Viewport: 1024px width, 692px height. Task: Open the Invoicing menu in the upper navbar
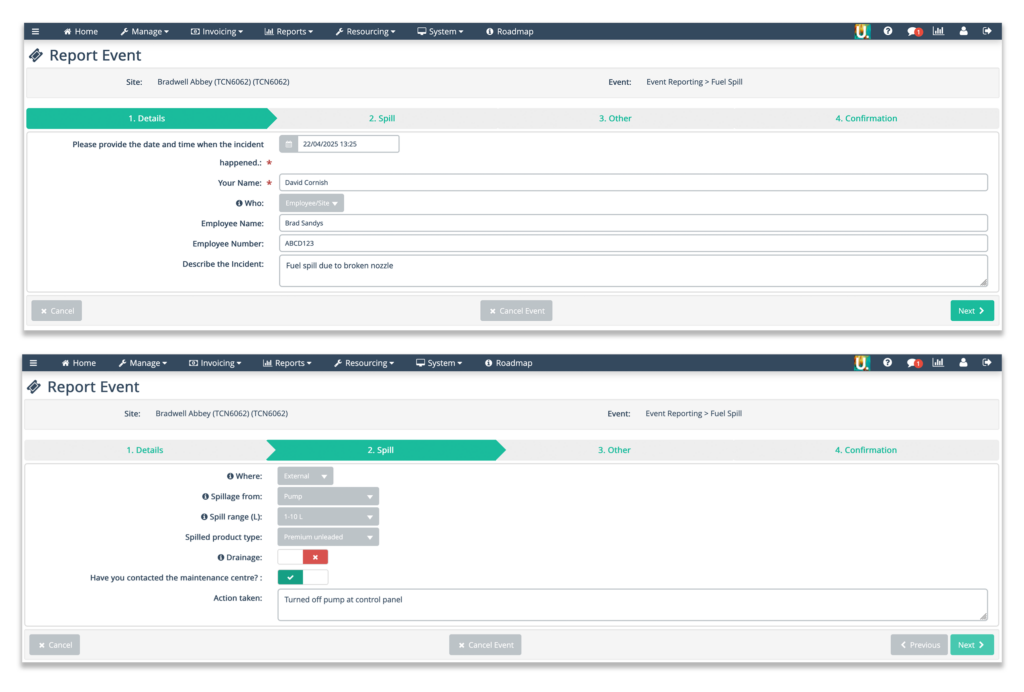coord(216,31)
